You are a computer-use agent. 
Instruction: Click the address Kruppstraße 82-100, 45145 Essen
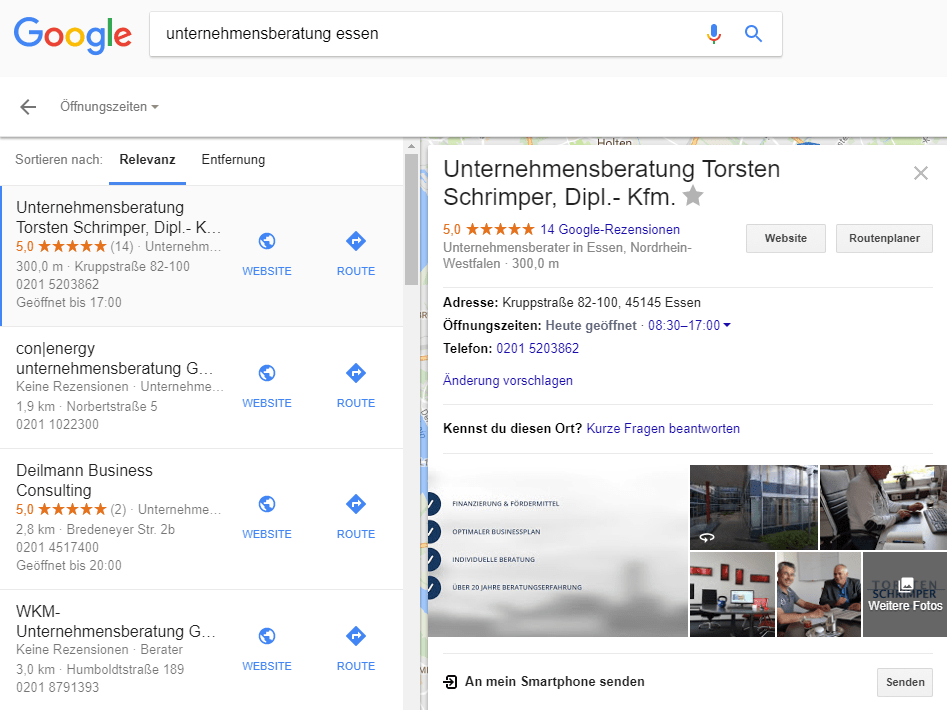(x=602, y=302)
